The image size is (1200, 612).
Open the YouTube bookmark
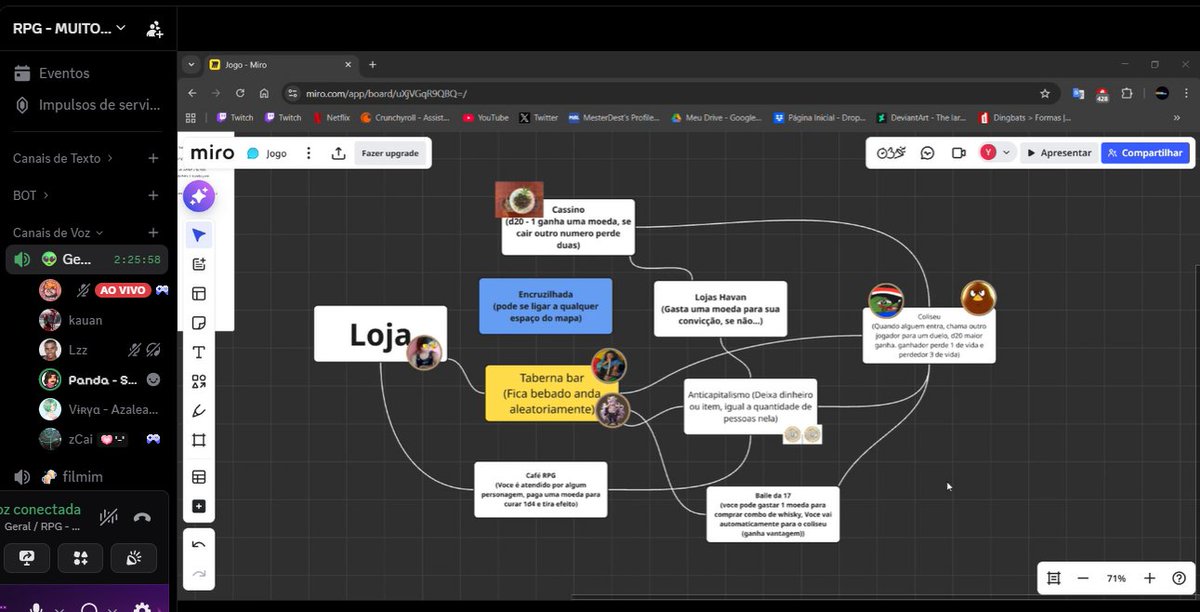coord(485,117)
